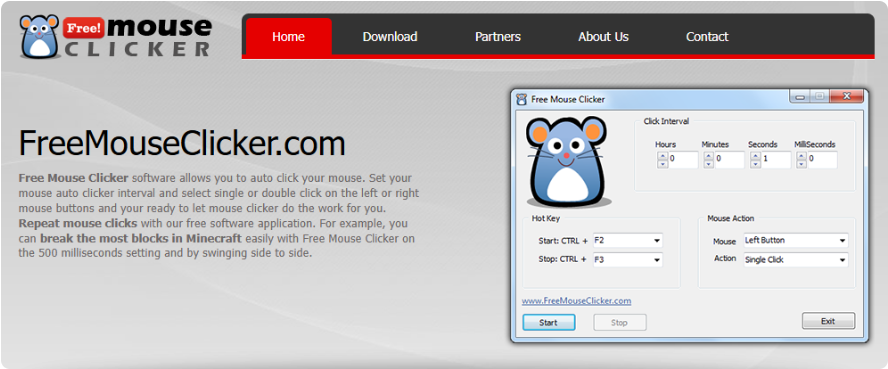Click inside the Seconds input field

(x=775, y=160)
